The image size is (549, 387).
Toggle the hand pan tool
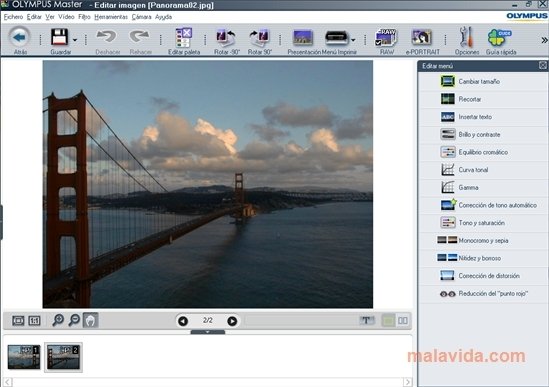point(90,320)
